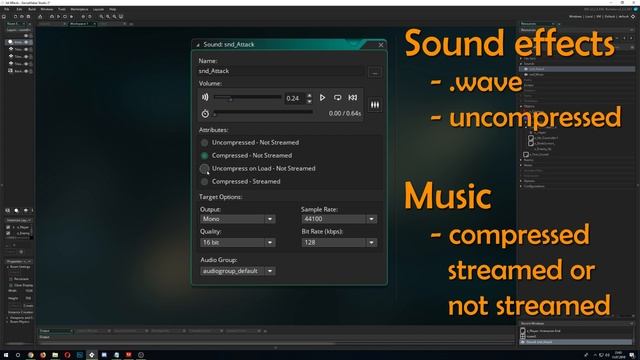Adjust the volume slider
Screen dimensions: 640x360
[x=247, y=98]
